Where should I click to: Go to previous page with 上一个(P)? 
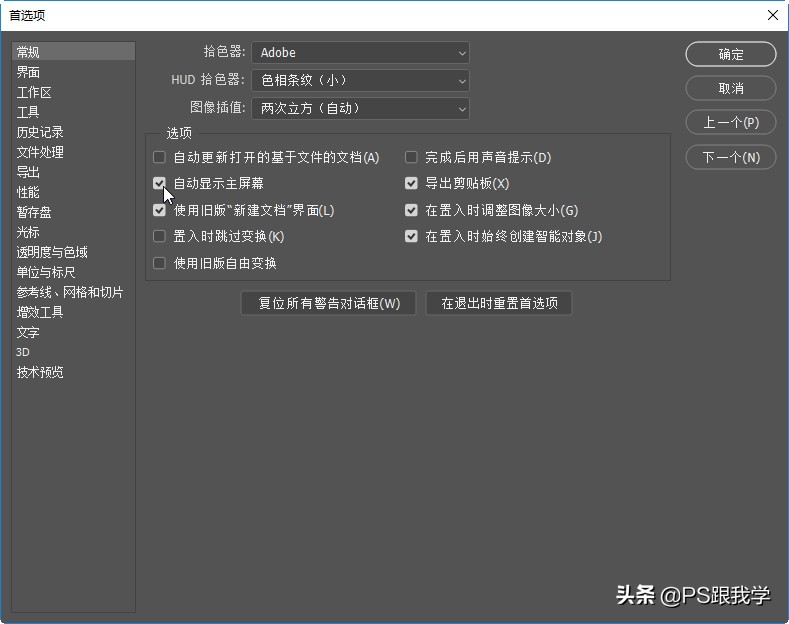coord(731,122)
